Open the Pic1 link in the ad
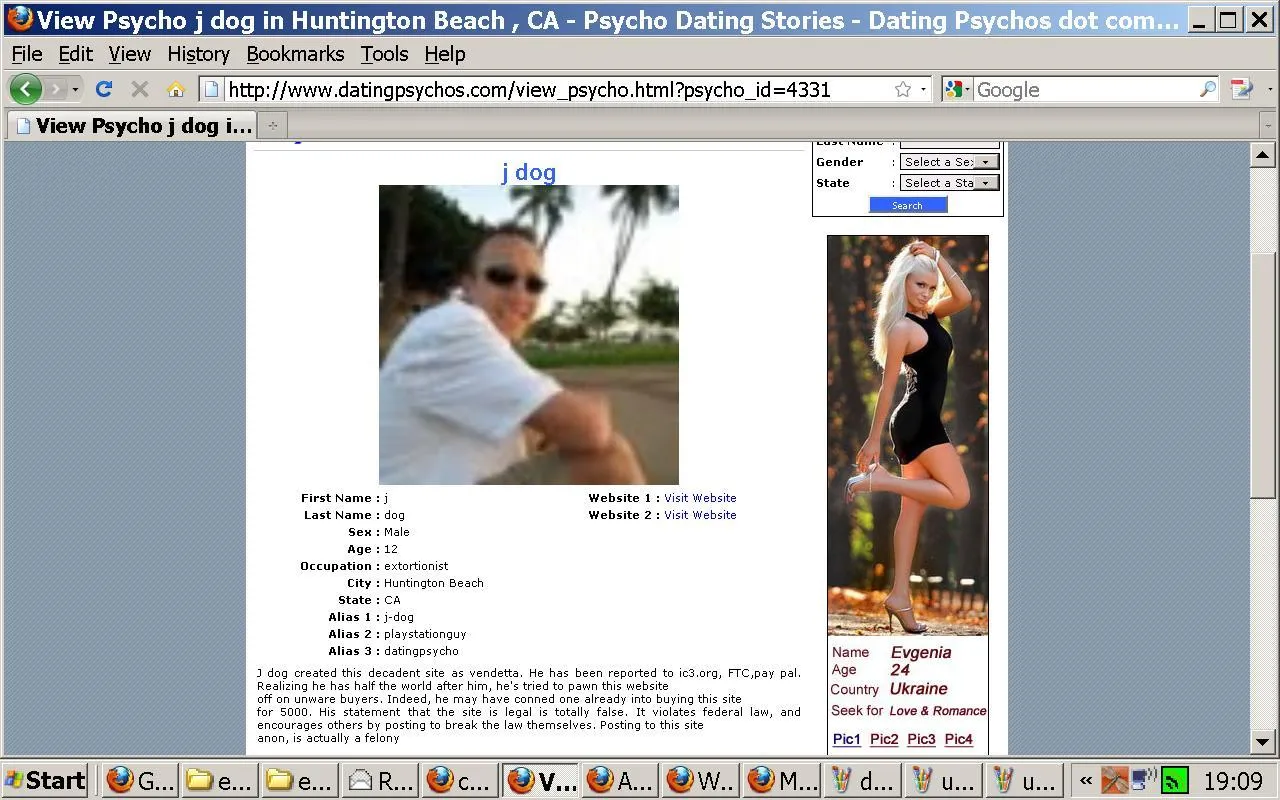Viewport: 1280px width, 800px height. [x=846, y=739]
